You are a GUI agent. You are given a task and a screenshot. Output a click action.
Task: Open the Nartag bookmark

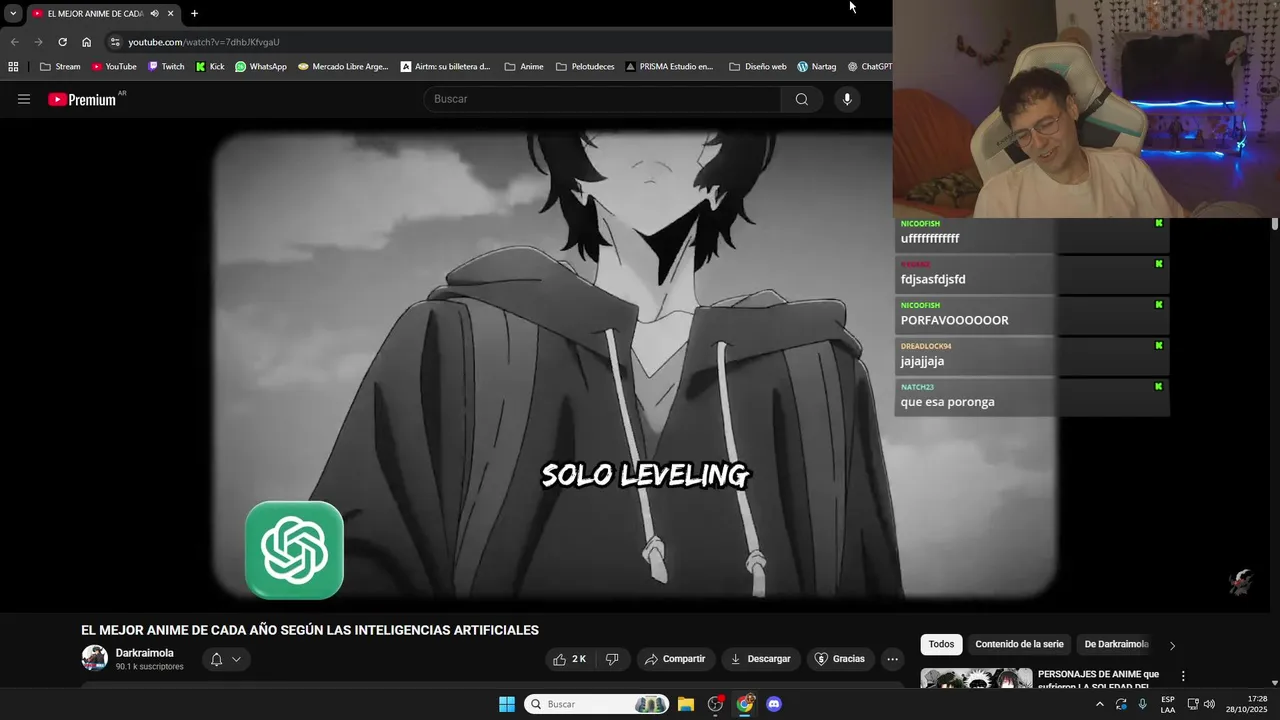point(817,67)
